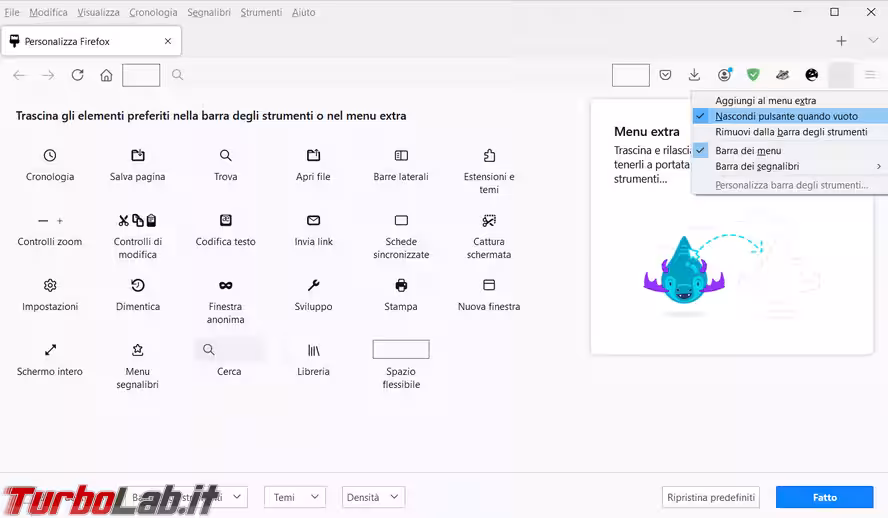Image resolution: width=888 pixels, height=518 pixels.
Task: Open the hamburger application menu
Action: point(870,75)
